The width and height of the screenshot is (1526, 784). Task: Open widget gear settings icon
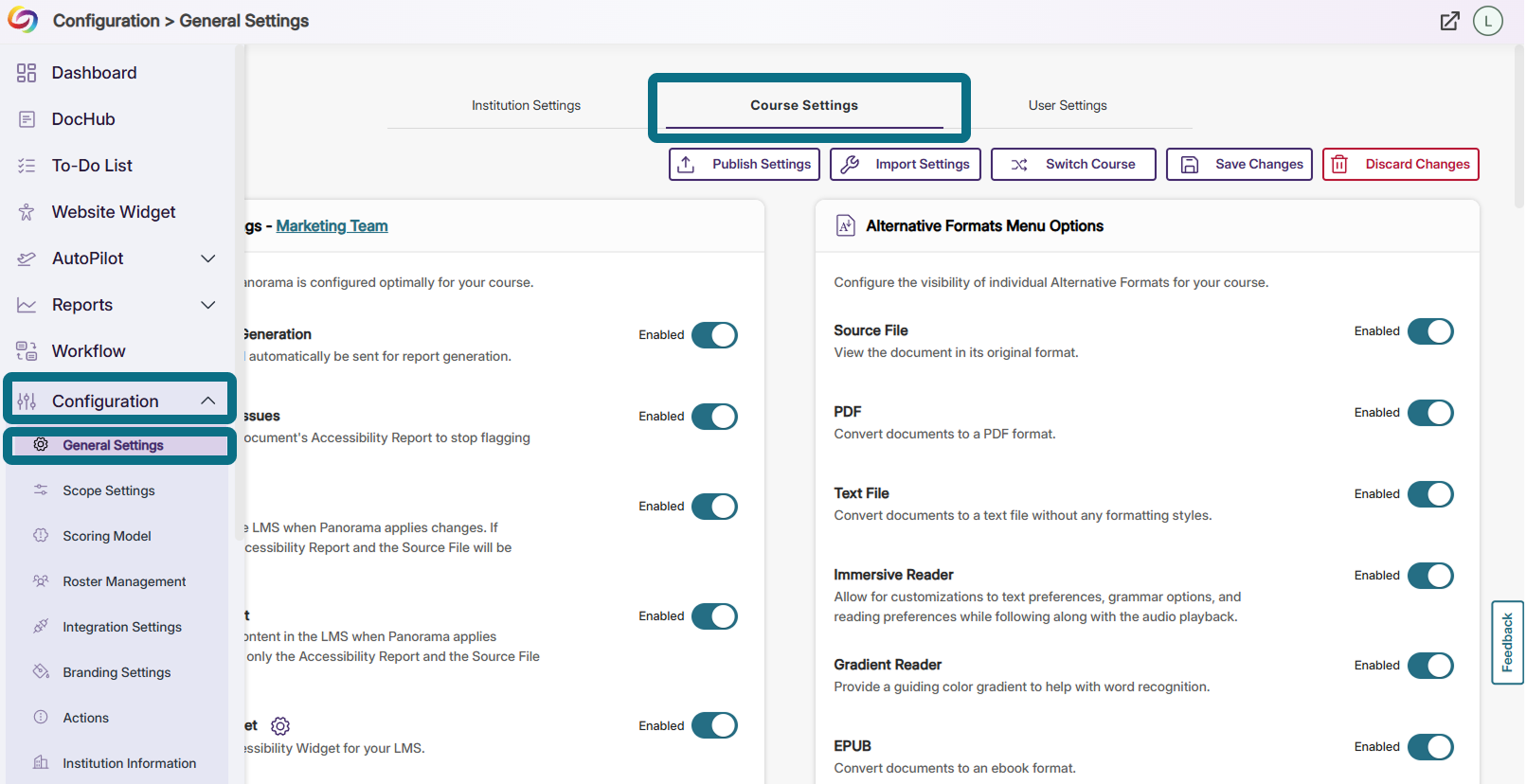coord(280,726)
